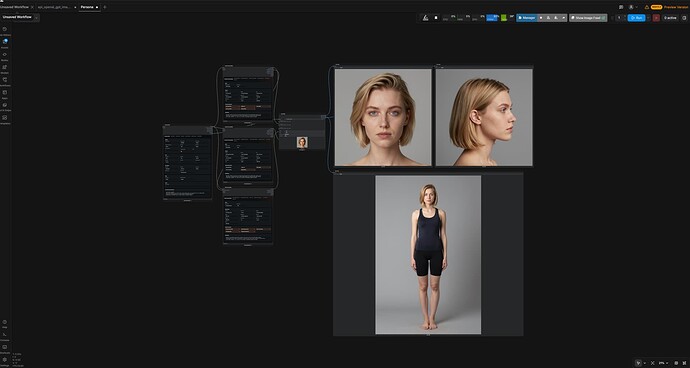The image size is (690, 368).
Task: Click the Show Image Feed button
Action: coord(588,18)
